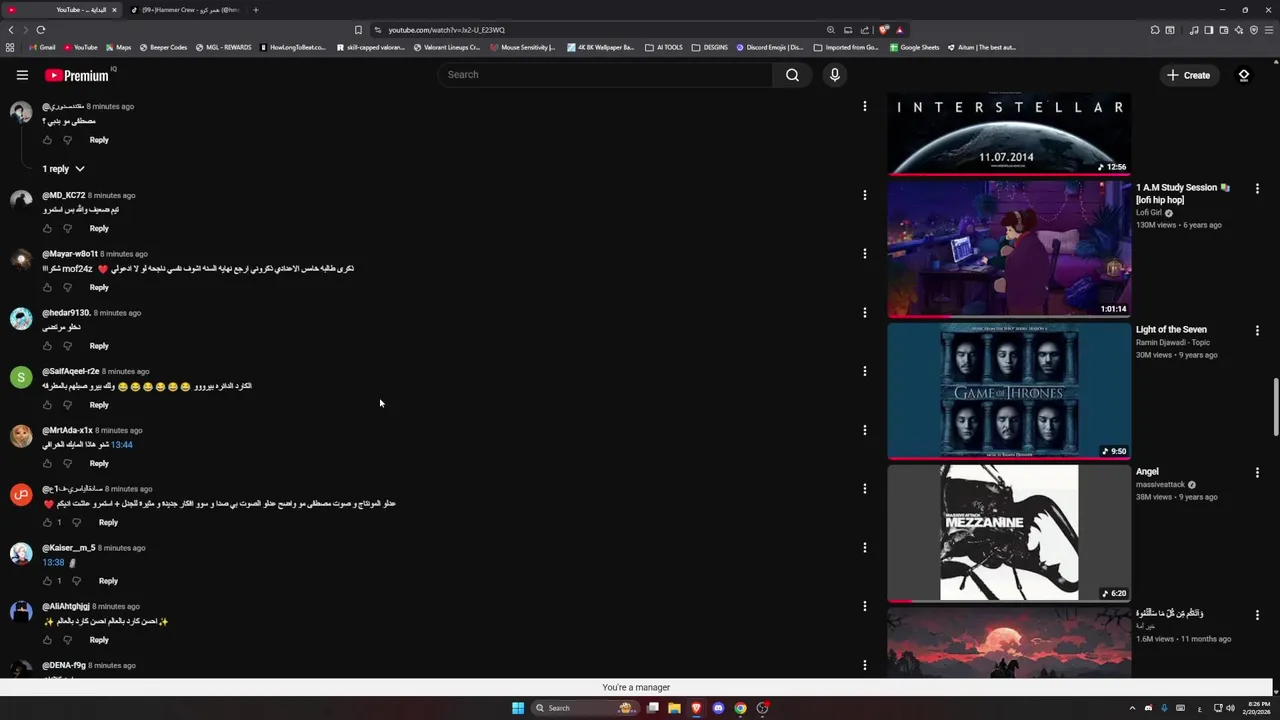The image size is (1280, 720).
Task: Dislike the comment by @MD_KC72
Action: [68, 229]
